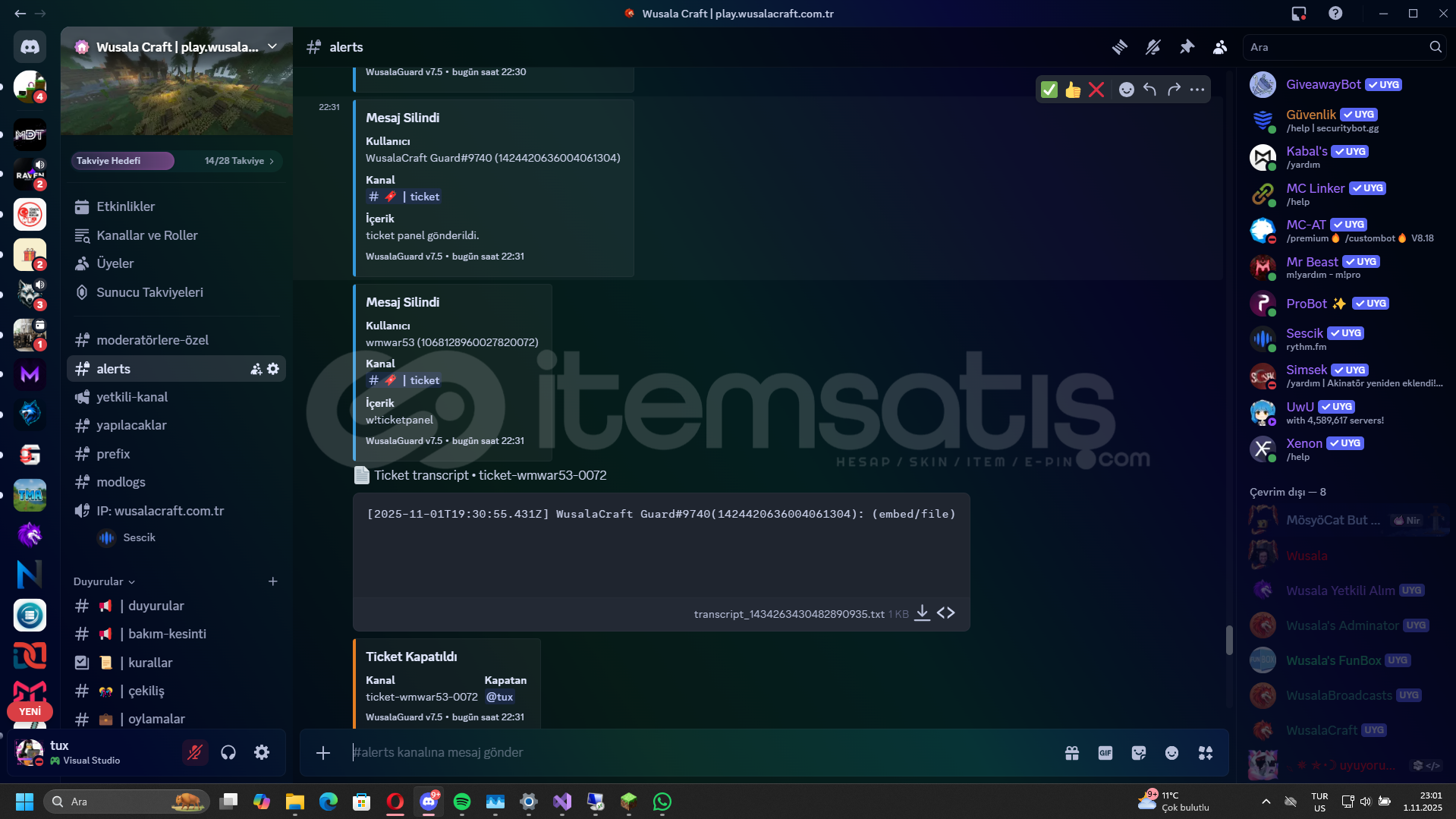Add green checkmark reaction to message
Image resolution: width=1456 pixels, height=819 pixels.
tap(1049, 90)
